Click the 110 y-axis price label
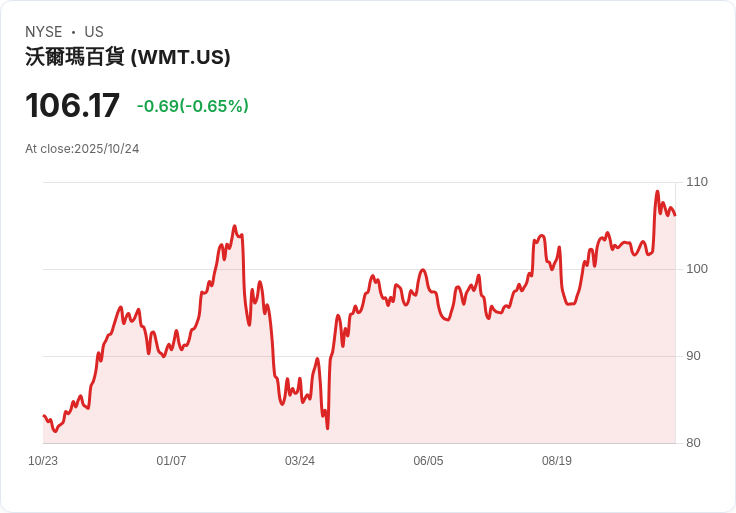The width and height of the screenshot is (736, 513). [697, 182]
